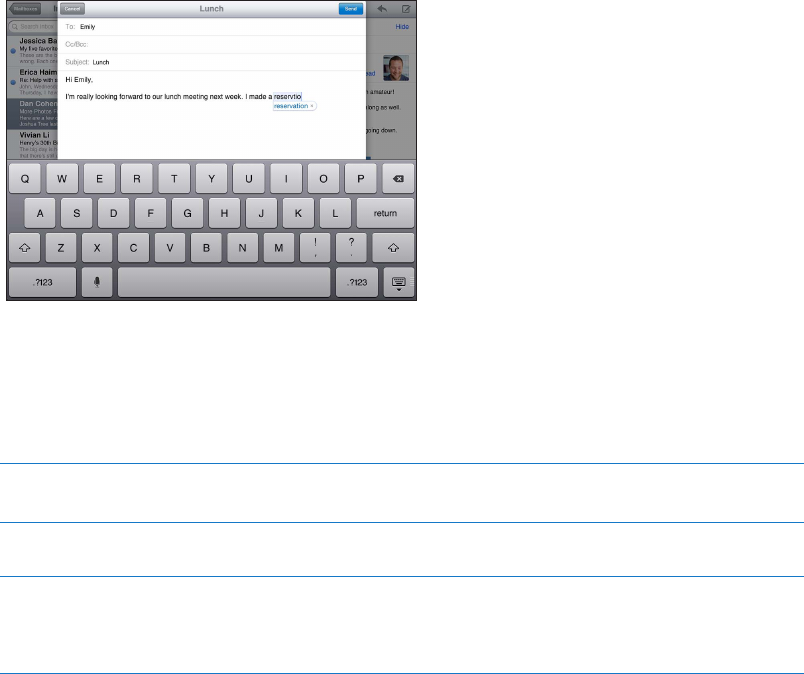Tap the backspace delete key

[x=398, y=179]
